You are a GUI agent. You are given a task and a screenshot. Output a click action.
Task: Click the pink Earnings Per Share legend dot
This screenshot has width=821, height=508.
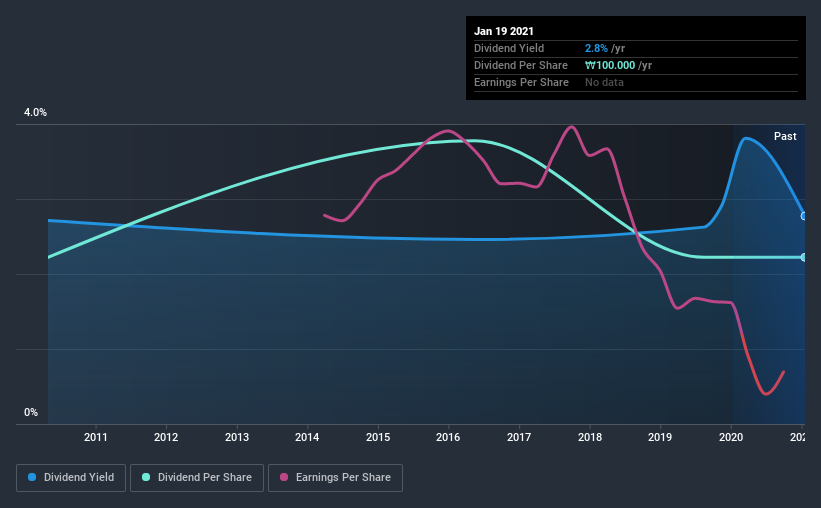click(x=284, y=477)
